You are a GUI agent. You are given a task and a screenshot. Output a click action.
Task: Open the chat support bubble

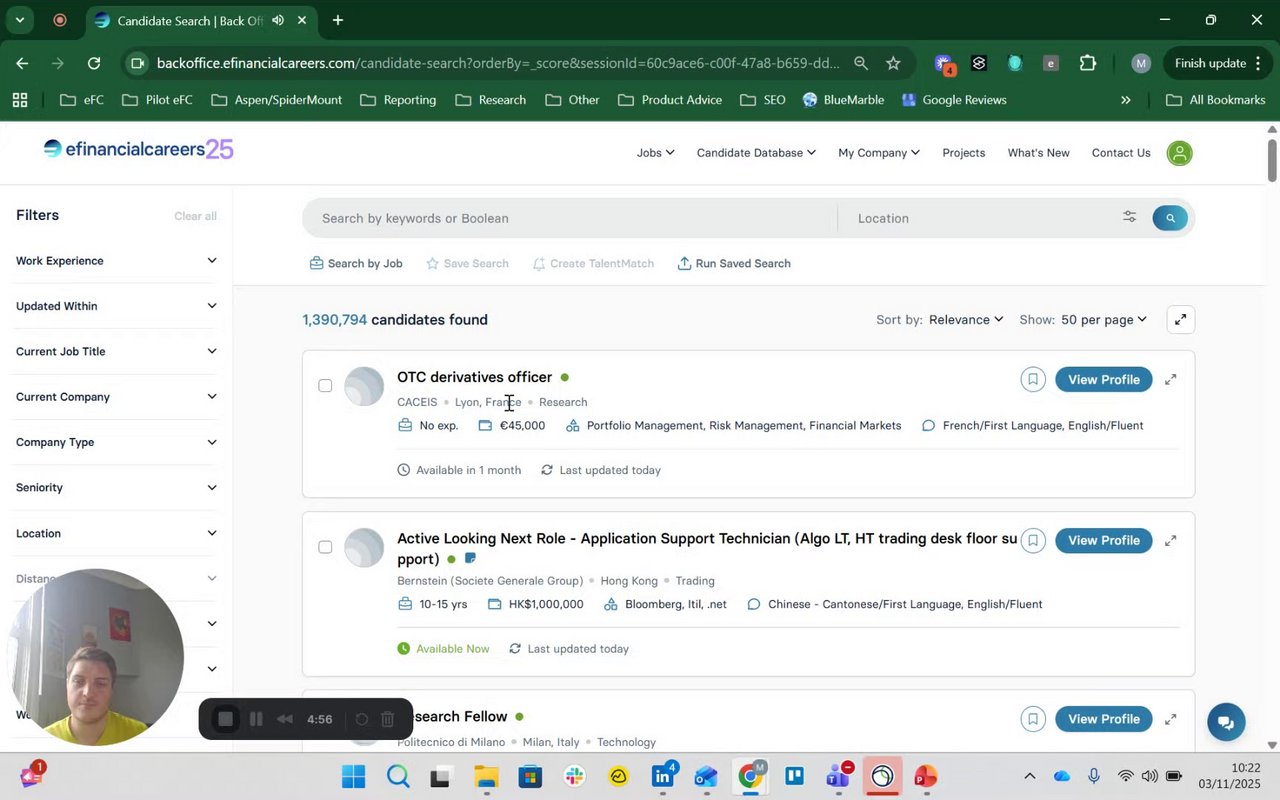click(1225, 721)
